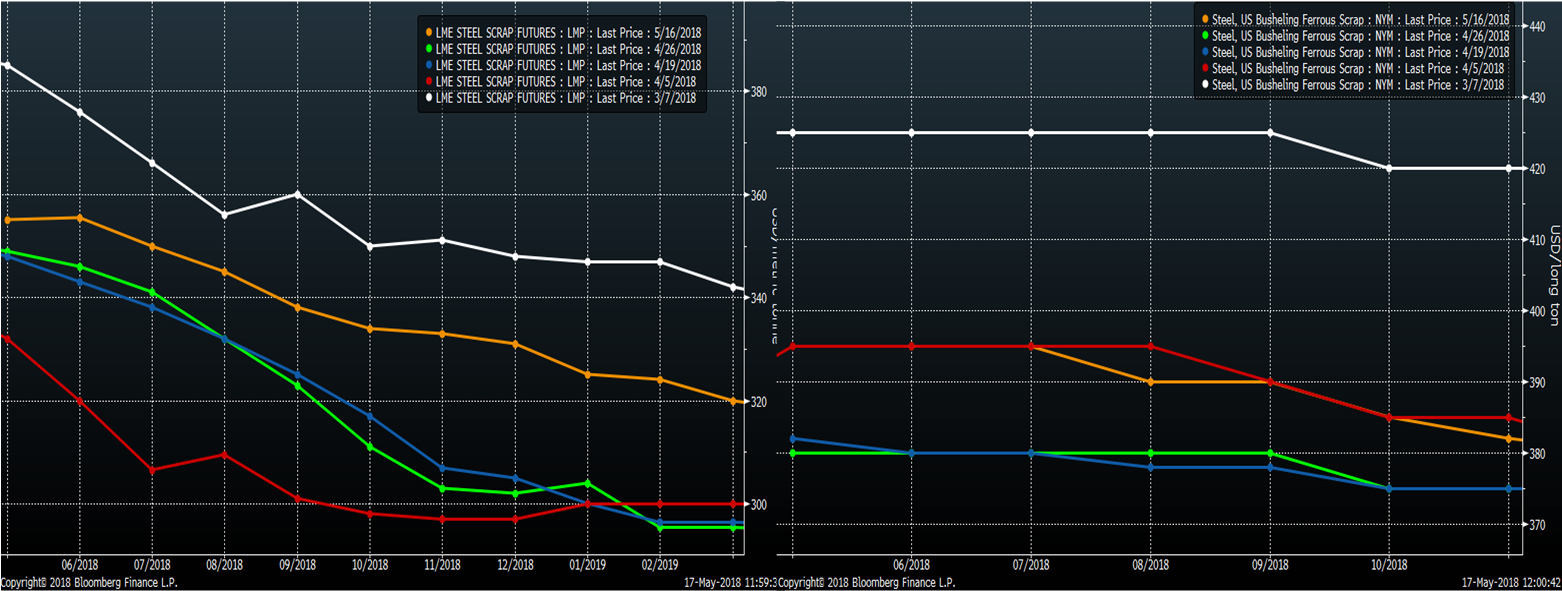Select US Busheling Ferrous Scrap 4/26/2018 legend entry

pyautogui.click(x=1358, y=36)
